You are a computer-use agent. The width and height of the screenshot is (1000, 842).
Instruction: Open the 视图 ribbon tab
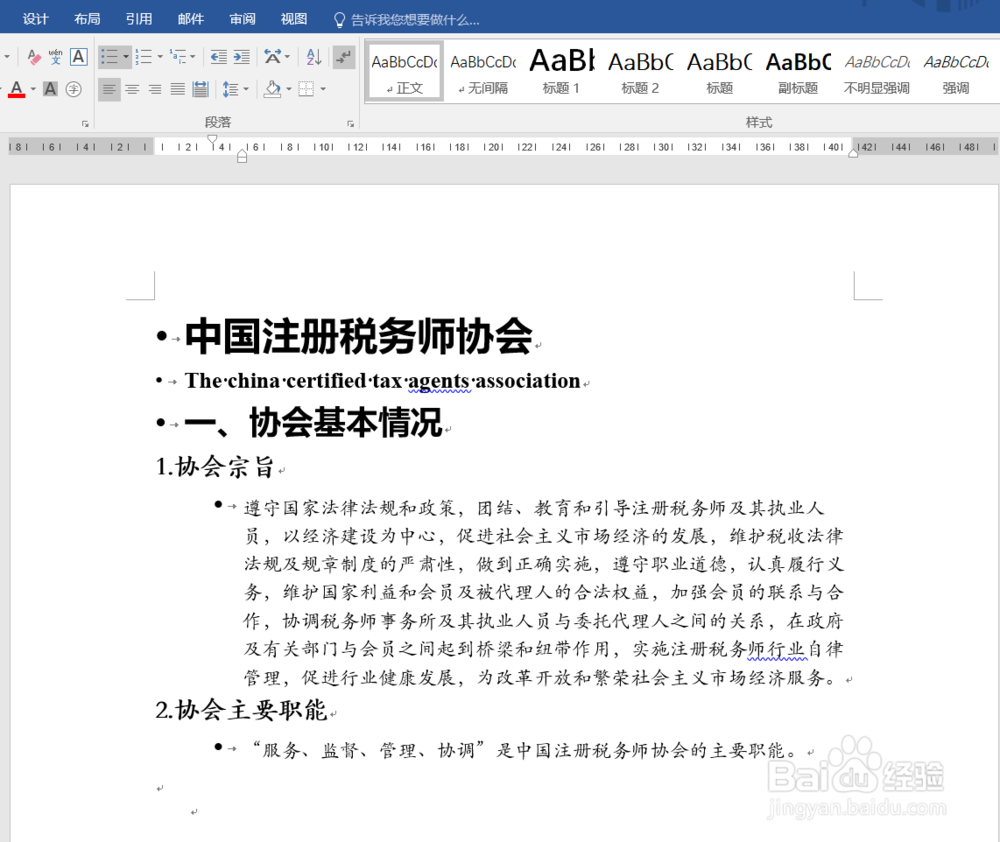[x=294, y=19]
